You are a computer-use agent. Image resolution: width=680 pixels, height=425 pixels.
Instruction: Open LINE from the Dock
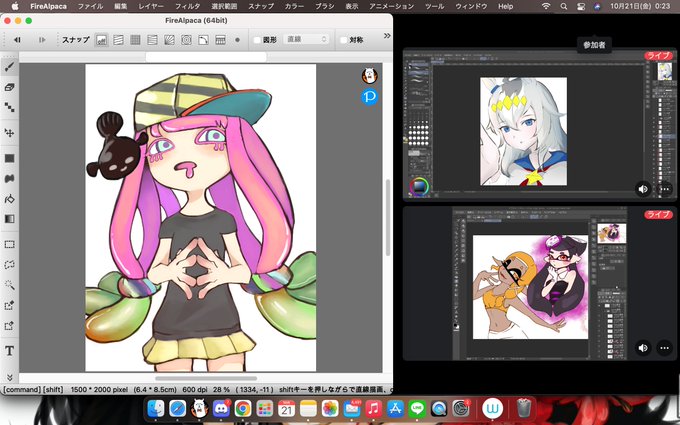(417, 409)
